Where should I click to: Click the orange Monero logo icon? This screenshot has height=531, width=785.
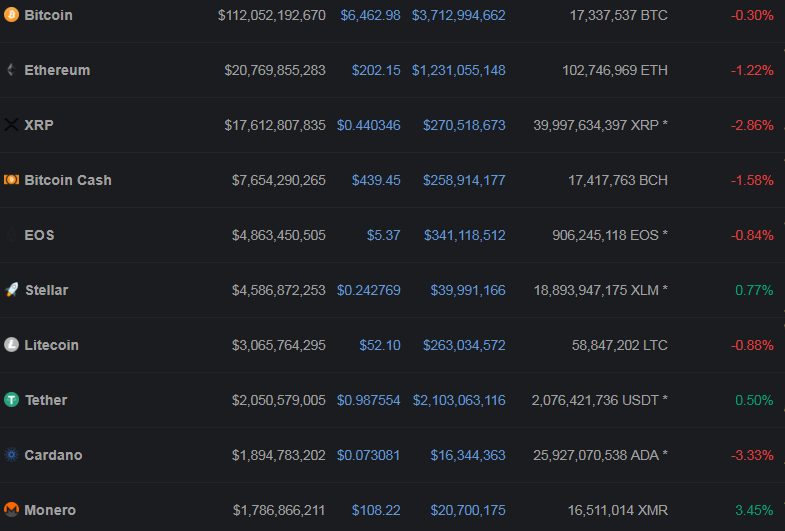(x=12, y=510)
